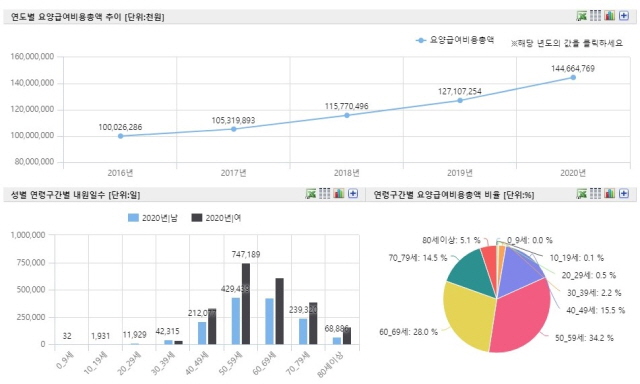
Task: Toggle the 요양급여비용총액 line legend
Action: tap(455, 40)
